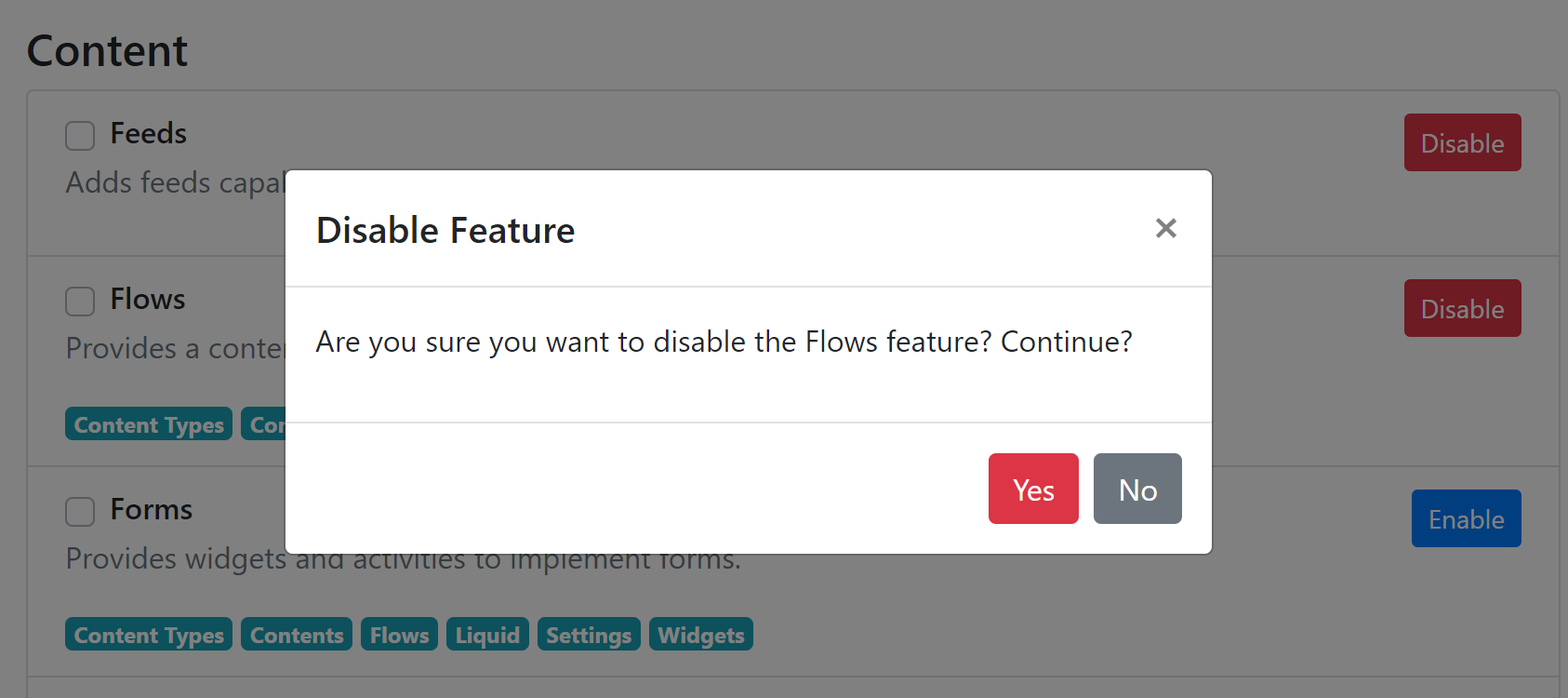Open the Settings dependency badge
1568x698 pixels.
[589, 634]
